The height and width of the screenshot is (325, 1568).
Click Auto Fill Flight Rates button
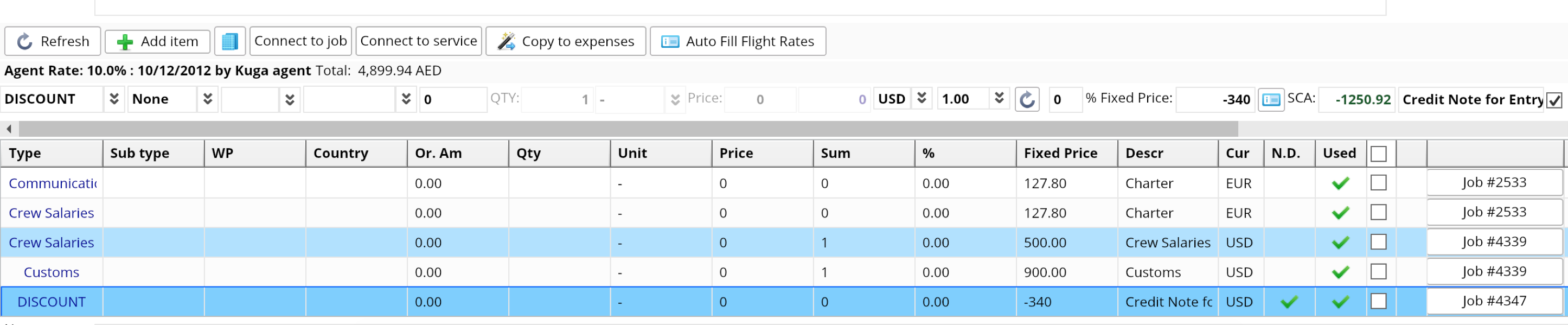click(737, 41)
